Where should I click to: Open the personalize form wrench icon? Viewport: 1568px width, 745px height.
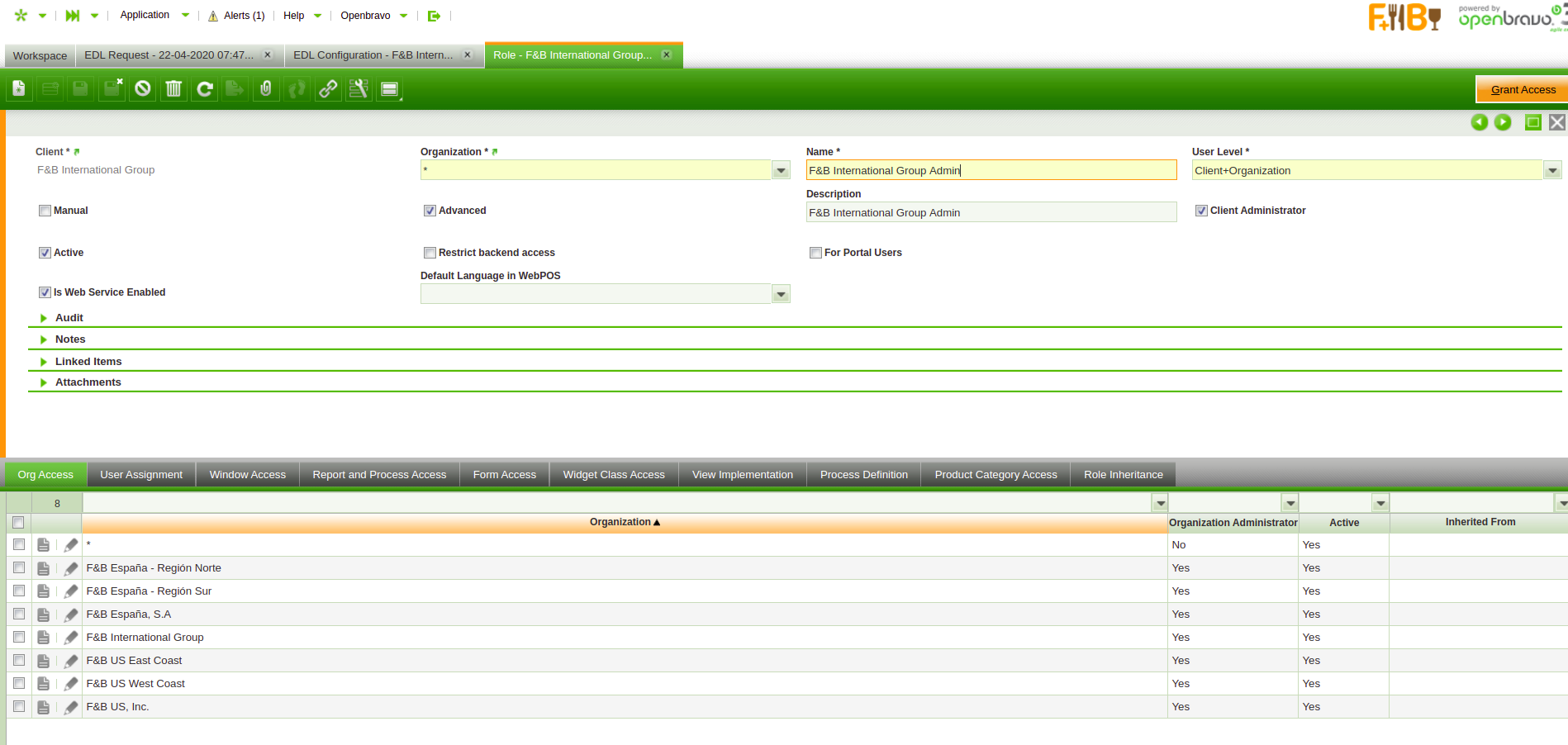pos(359,88)
